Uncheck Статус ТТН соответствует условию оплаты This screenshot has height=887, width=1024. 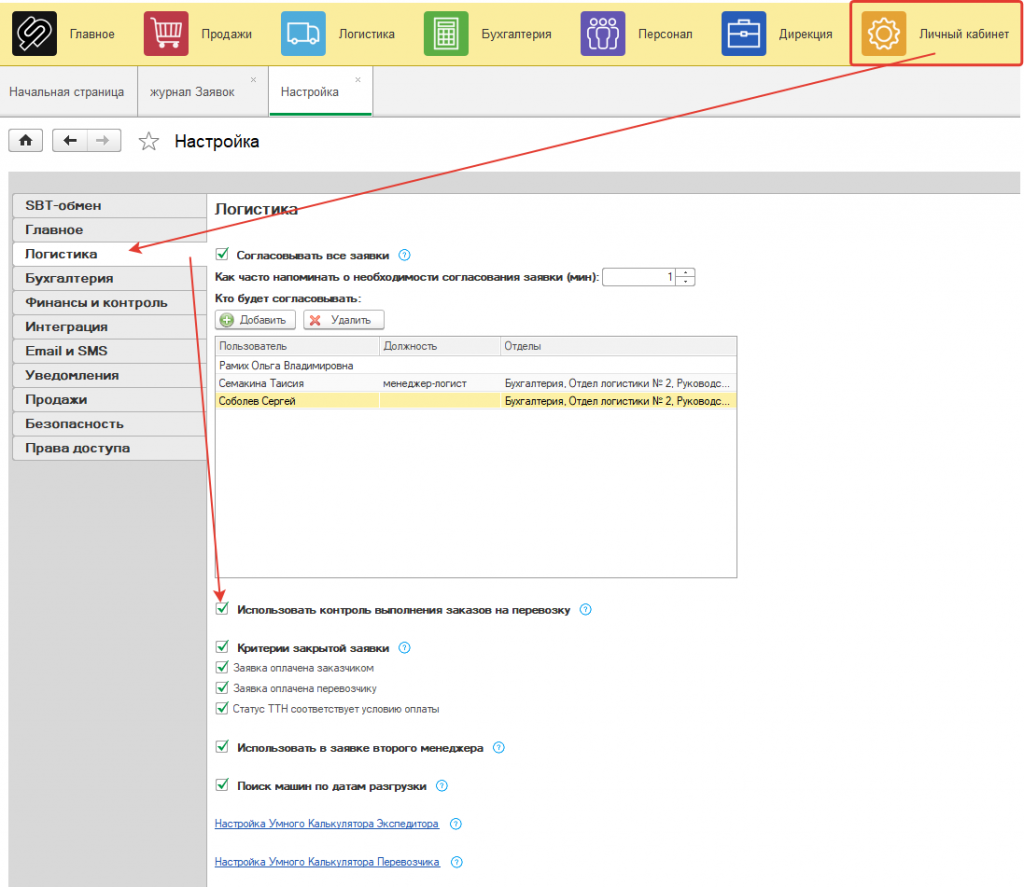tap(222, 708)
